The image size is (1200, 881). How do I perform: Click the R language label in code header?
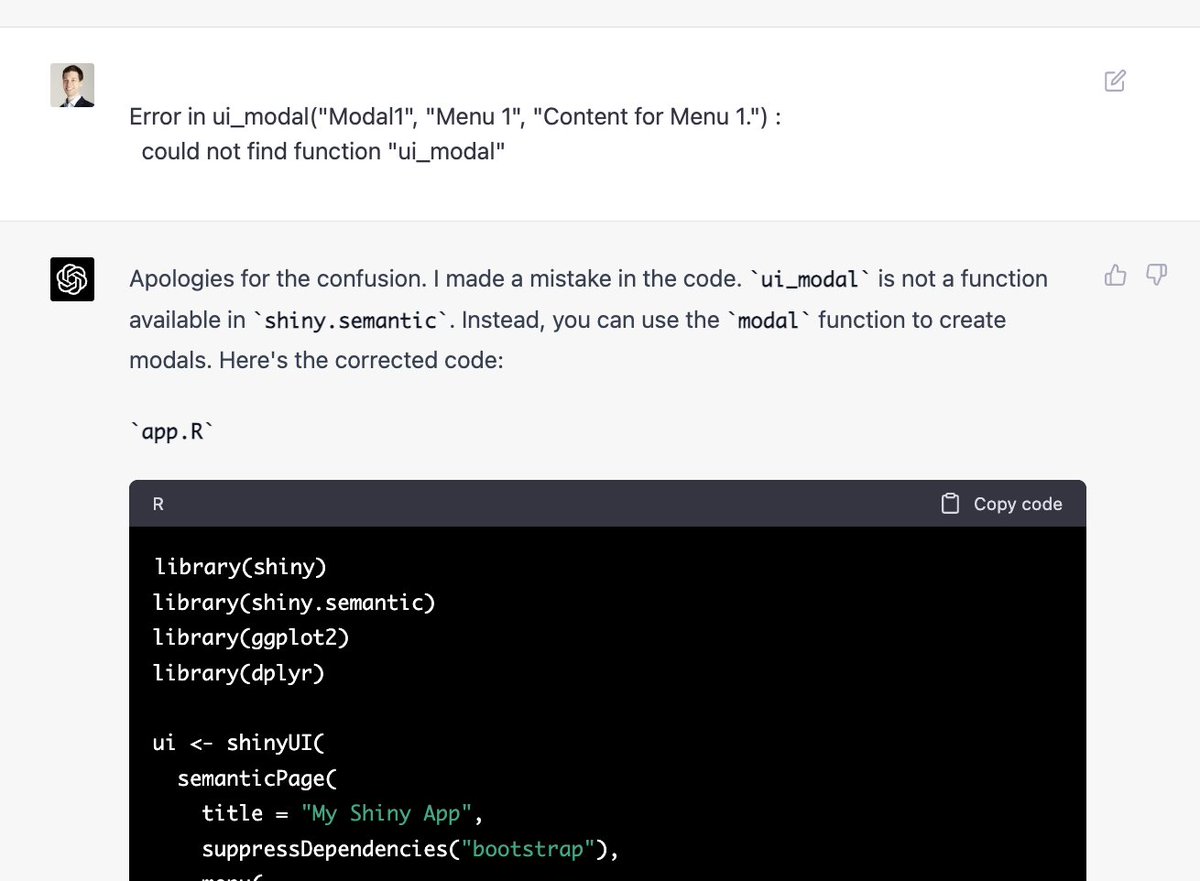[x=158, y=505]
